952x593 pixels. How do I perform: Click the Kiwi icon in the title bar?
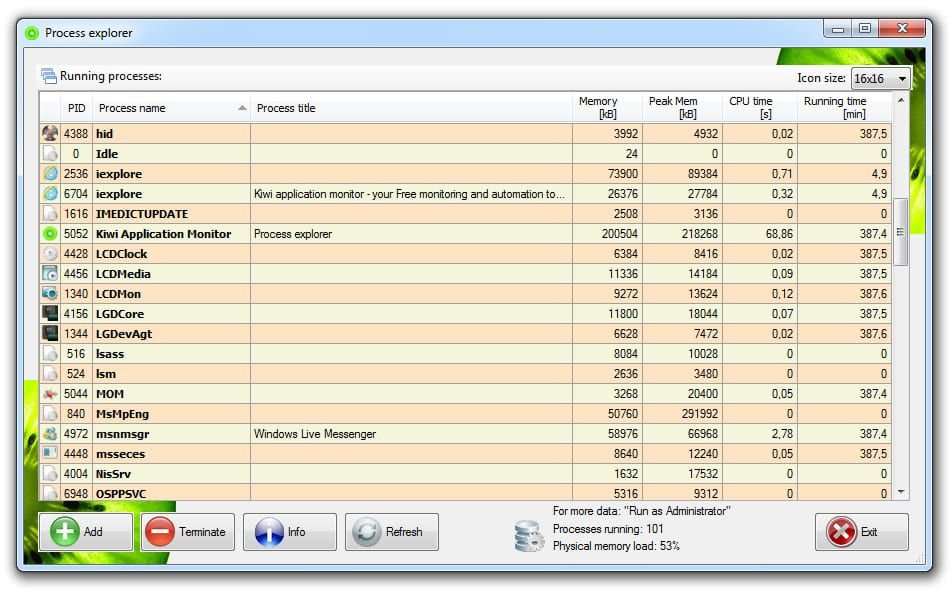(x=30, y=32)
